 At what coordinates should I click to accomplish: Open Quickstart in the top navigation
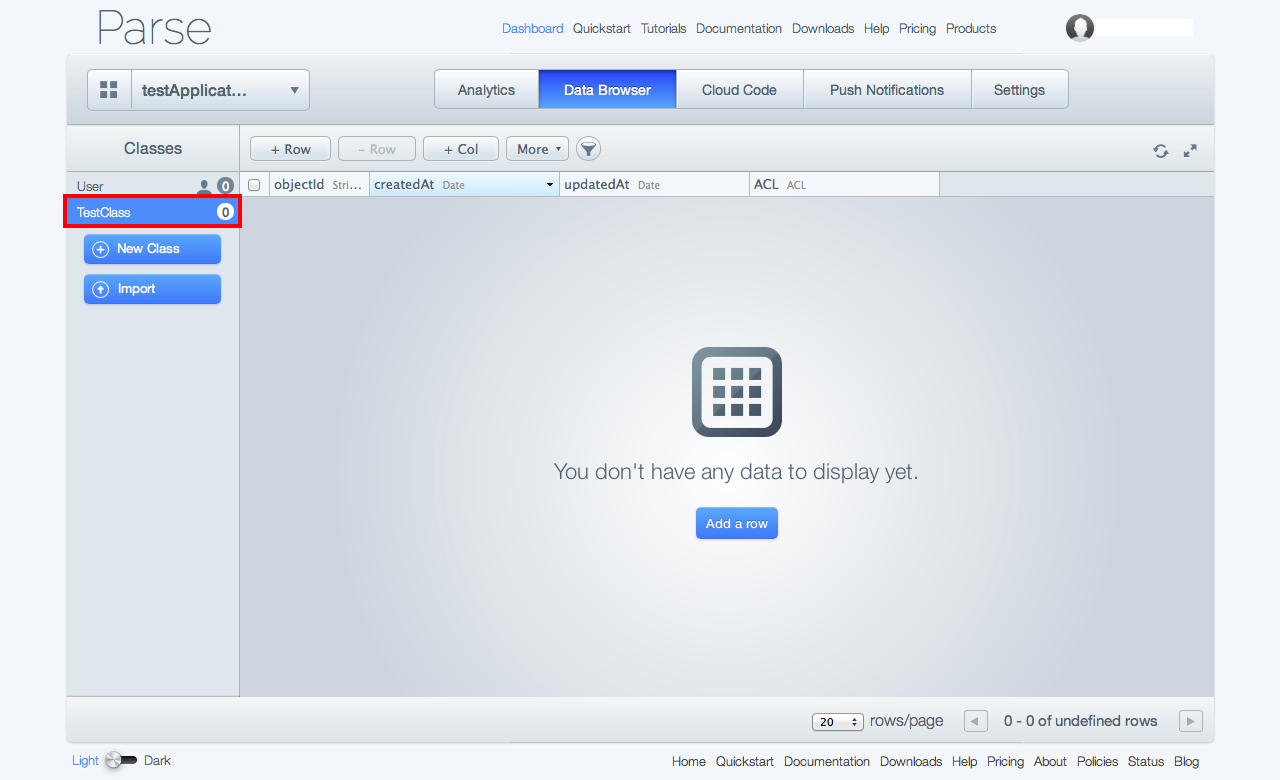coord(601,28)
